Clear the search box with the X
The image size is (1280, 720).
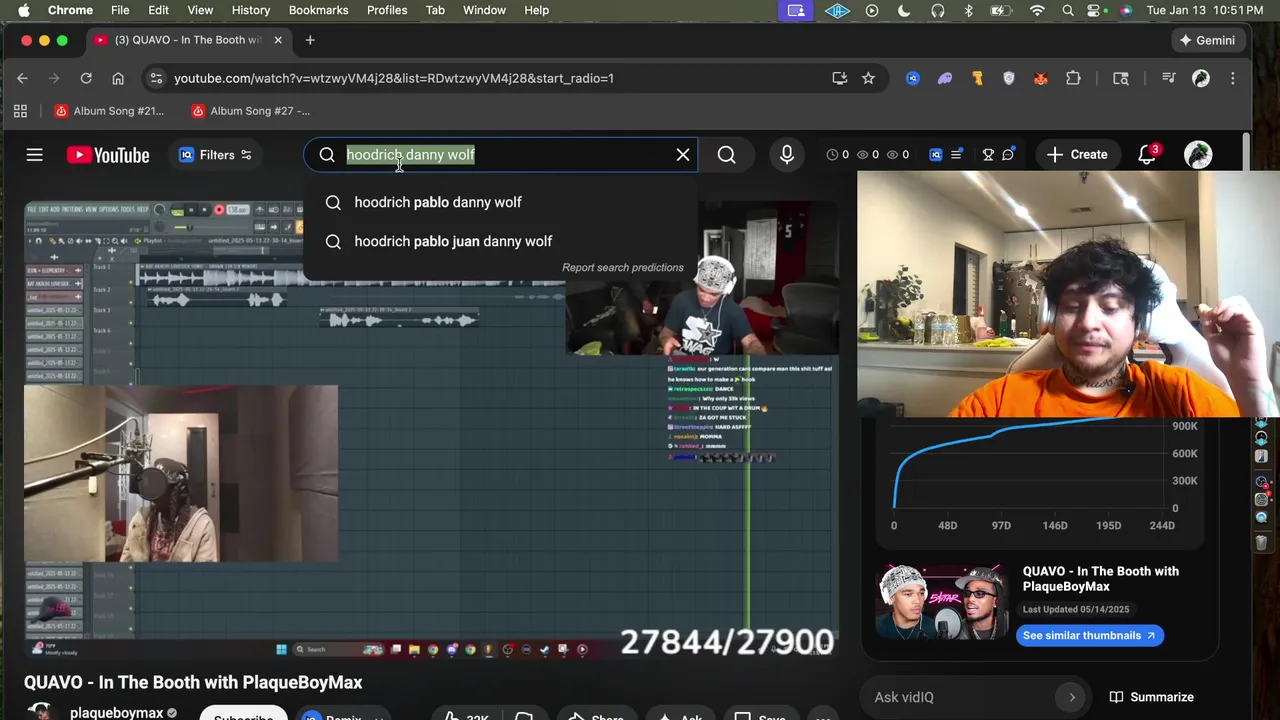tap(683, 155)
